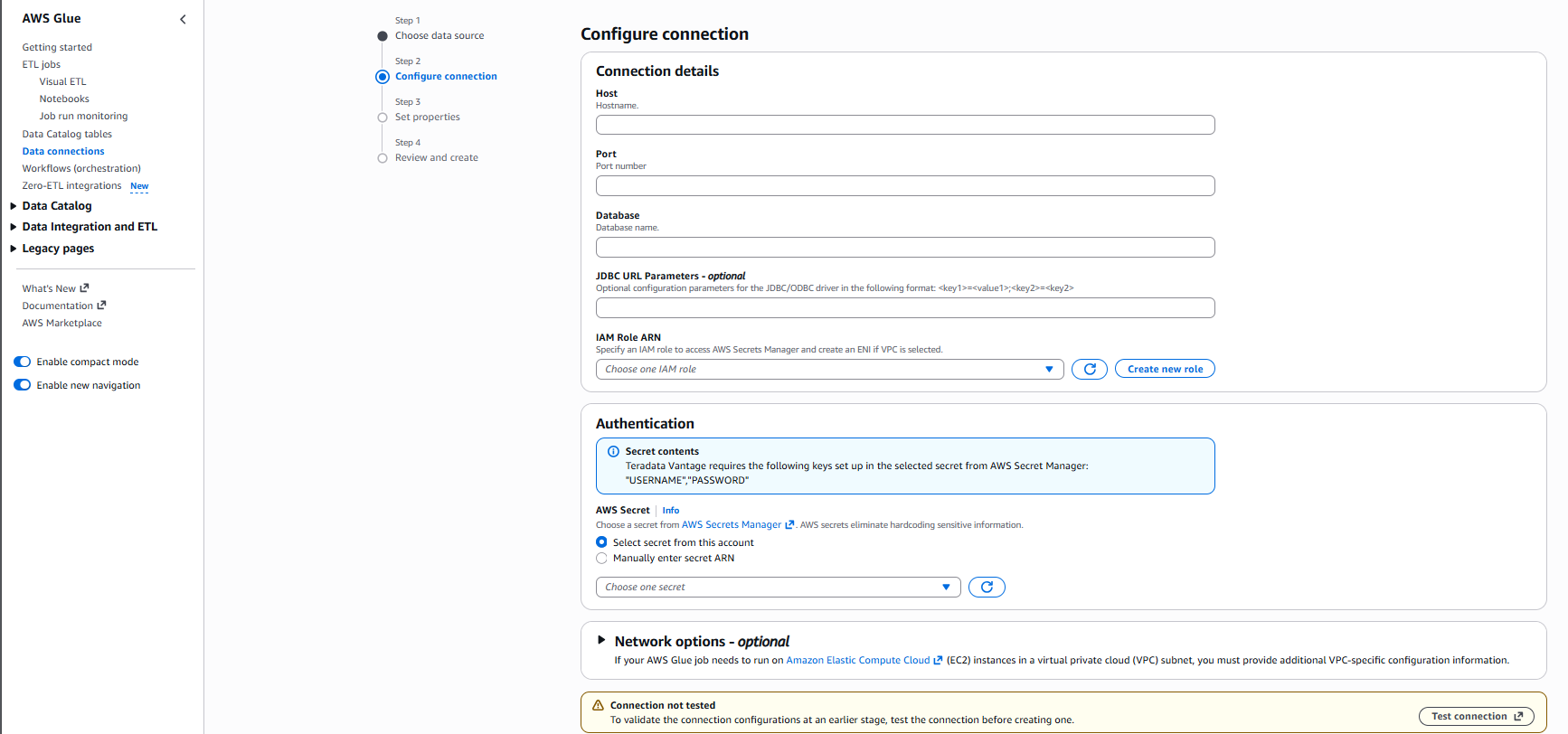Open Zero-ETL integrations

pyautogui.click(x=71, y=185)
